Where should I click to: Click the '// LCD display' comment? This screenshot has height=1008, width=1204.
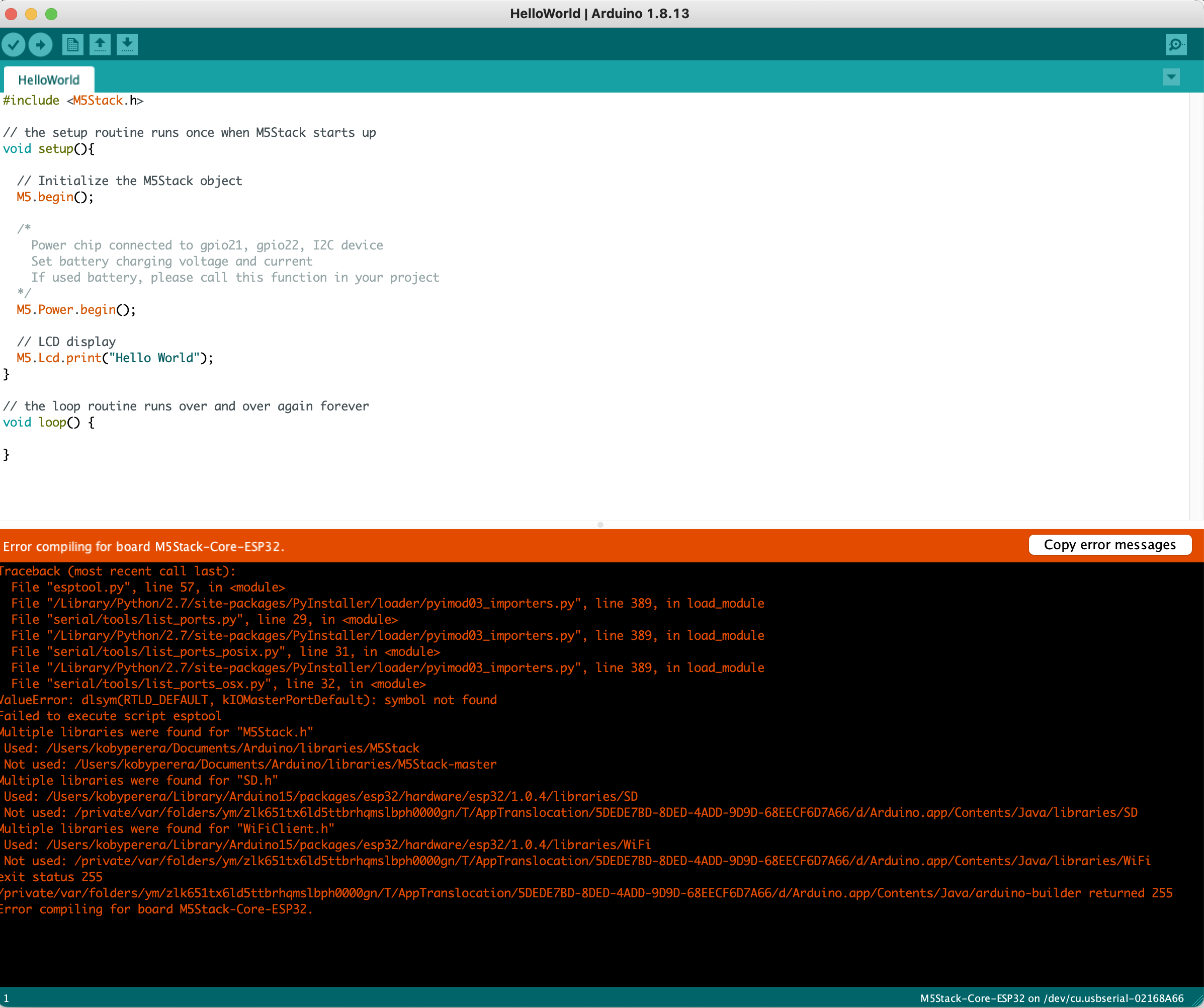tap(66, 342)
